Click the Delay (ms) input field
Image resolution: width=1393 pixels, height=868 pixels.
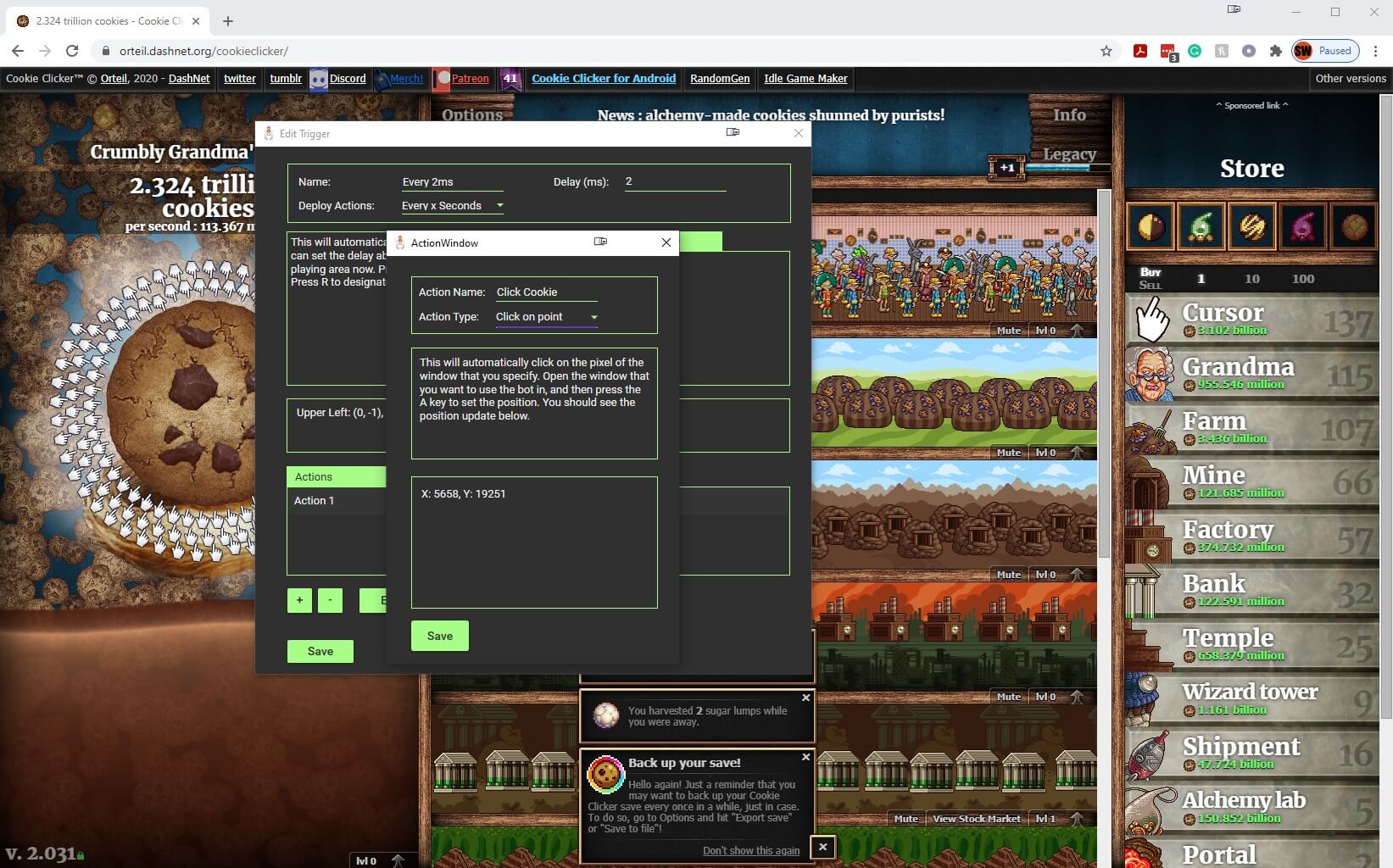click(x=675, y=181)
